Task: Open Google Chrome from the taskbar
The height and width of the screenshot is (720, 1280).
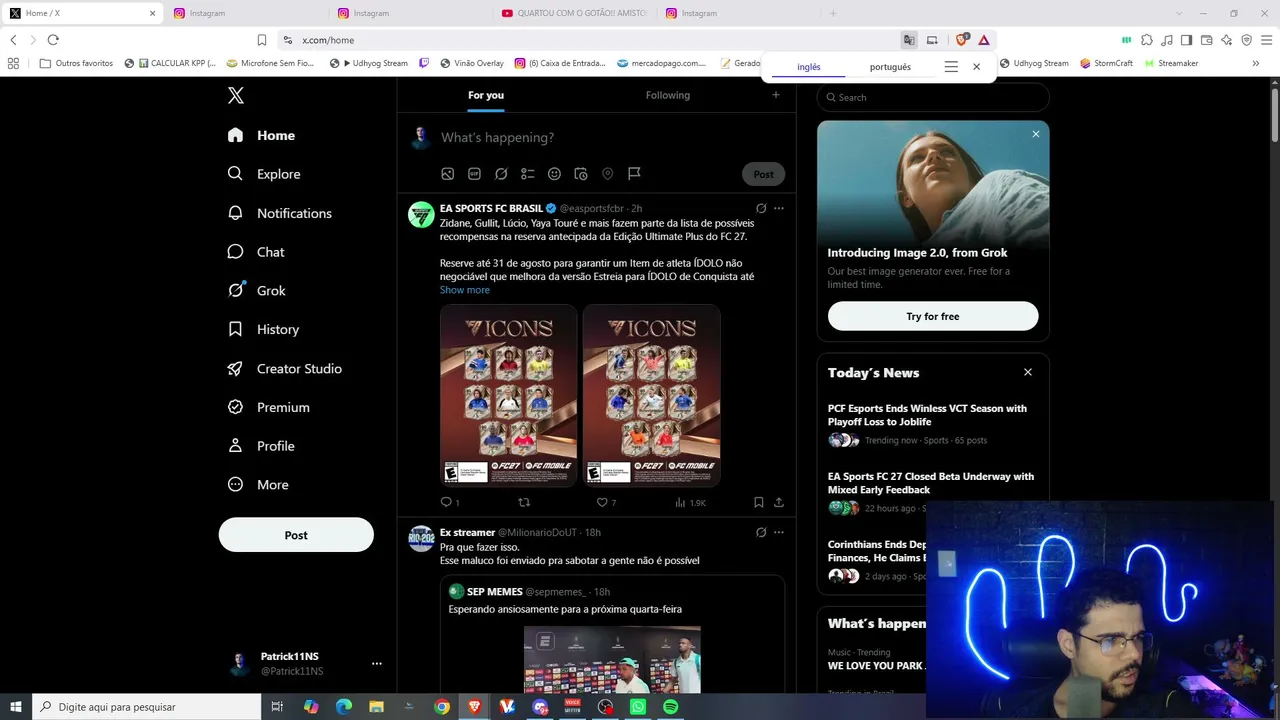Action: [x=442, y=707]
